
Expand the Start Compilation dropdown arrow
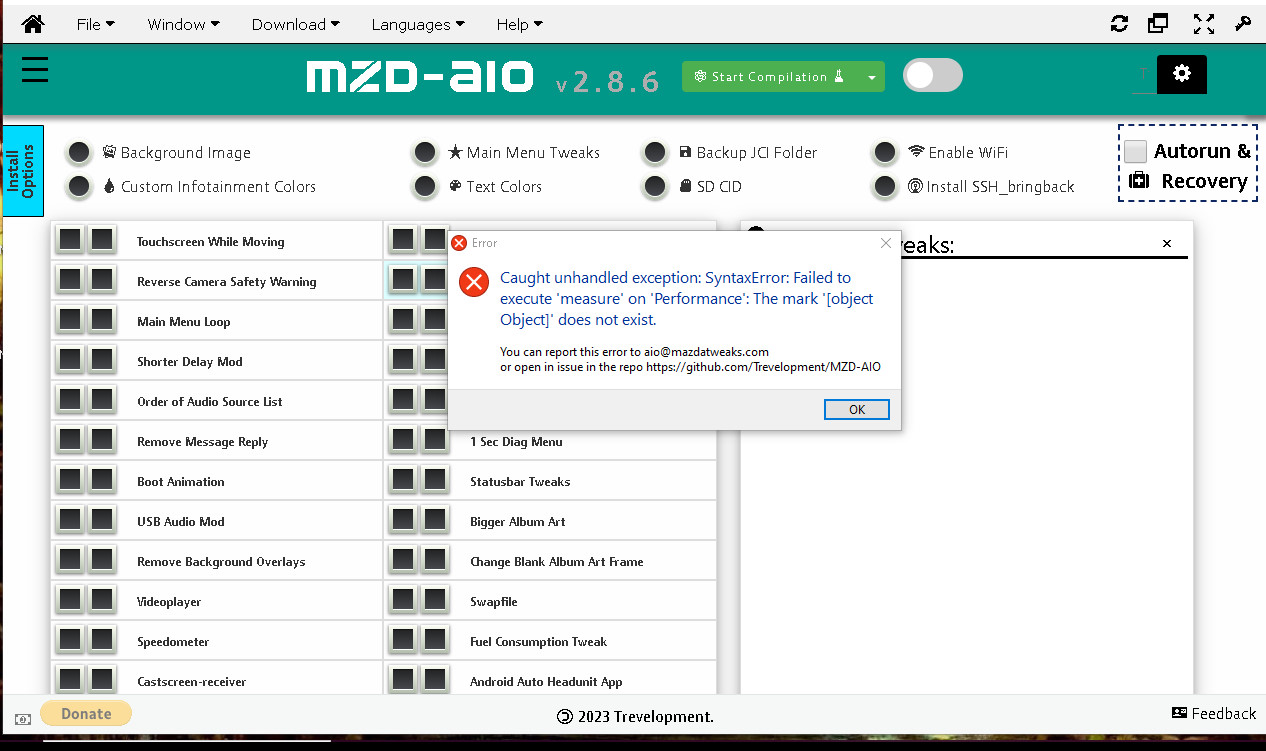872,77
